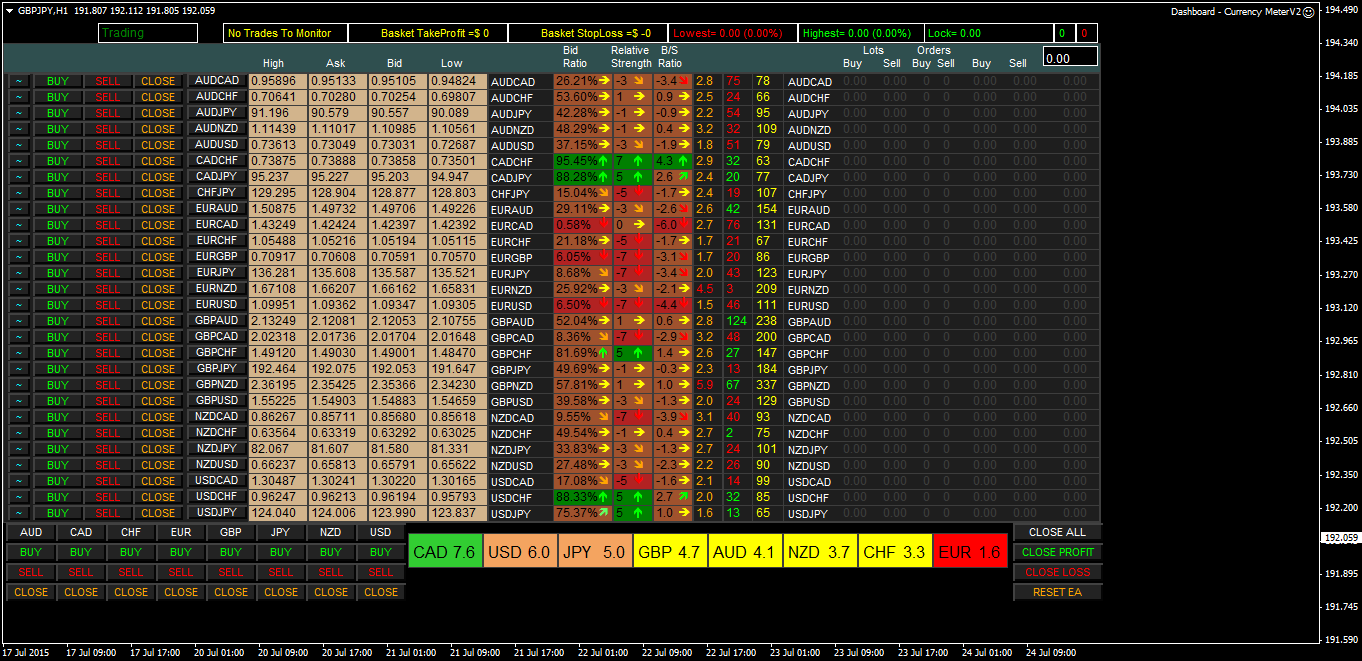1362x661 pixels.
Task: Click BUY under the USD basket column
Action: (381, 552)
